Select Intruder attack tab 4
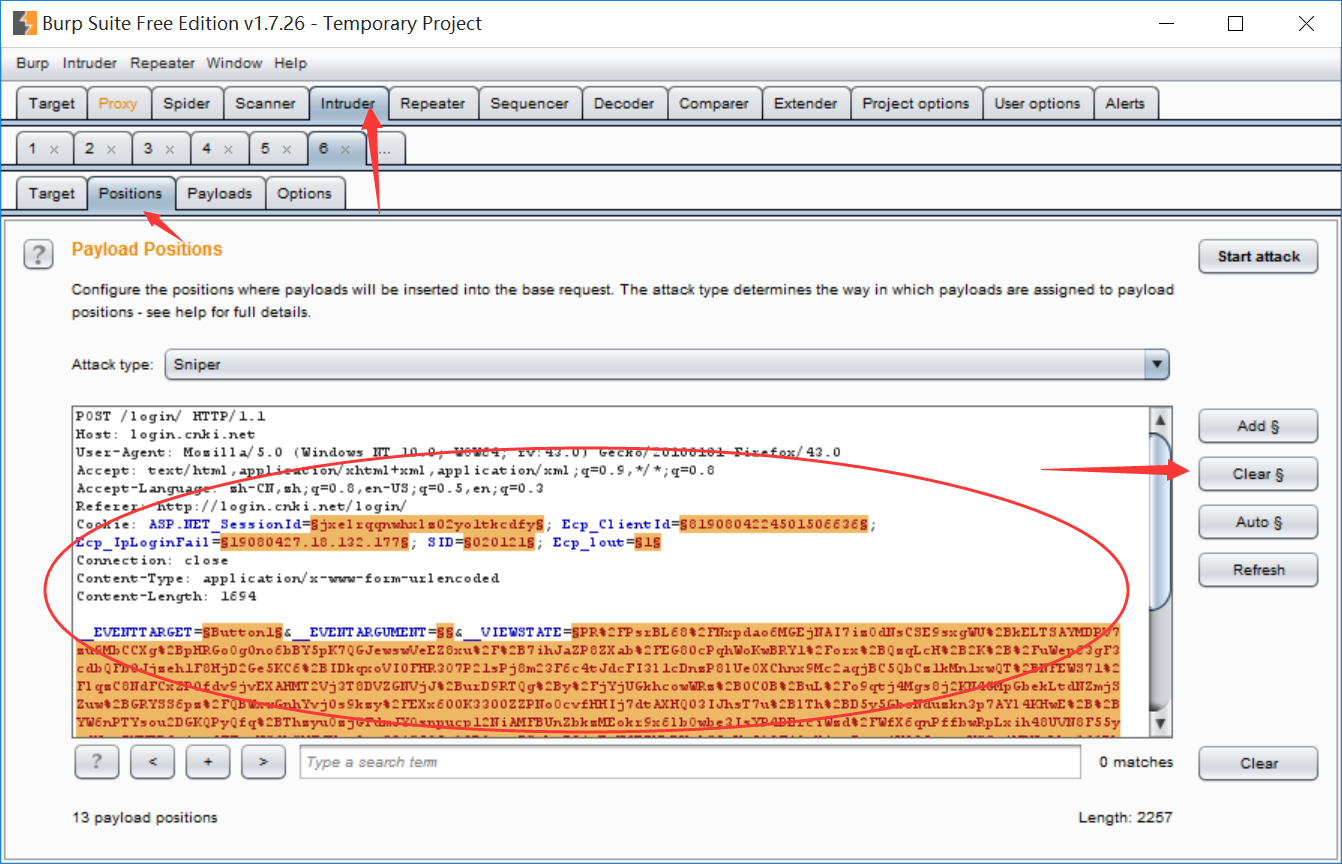Viewport: 1342px width, 864px height. pyautogui.click(x=207, y=149)
